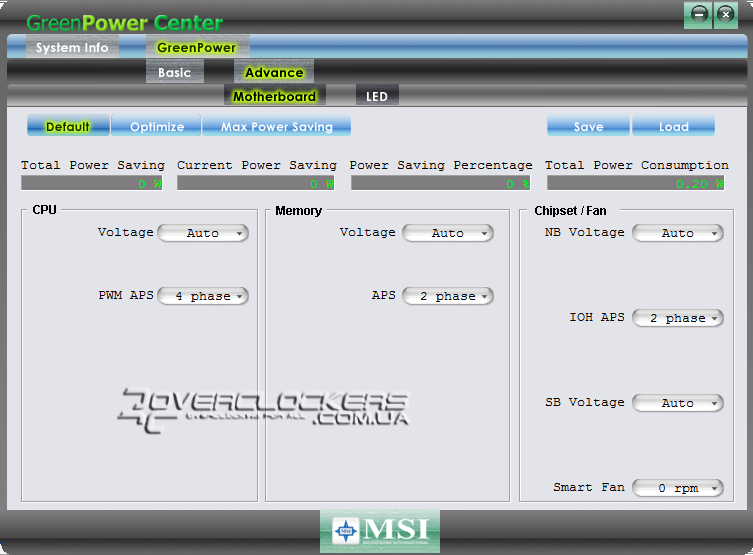Select the Motherboard tab
This screenshot has height=555, width=753.
(275, 96)
